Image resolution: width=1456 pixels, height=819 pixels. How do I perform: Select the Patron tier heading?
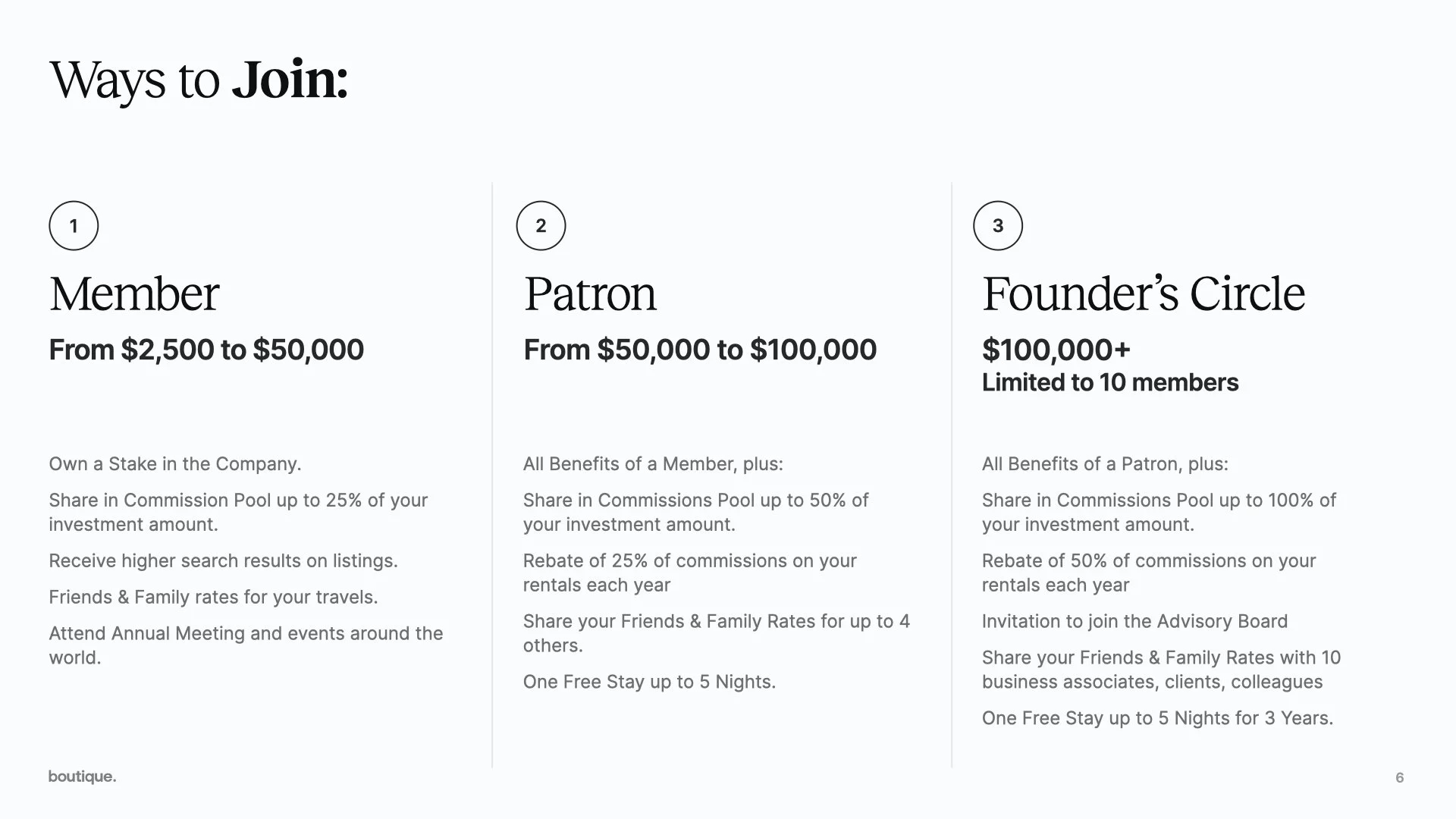point(590,294)
